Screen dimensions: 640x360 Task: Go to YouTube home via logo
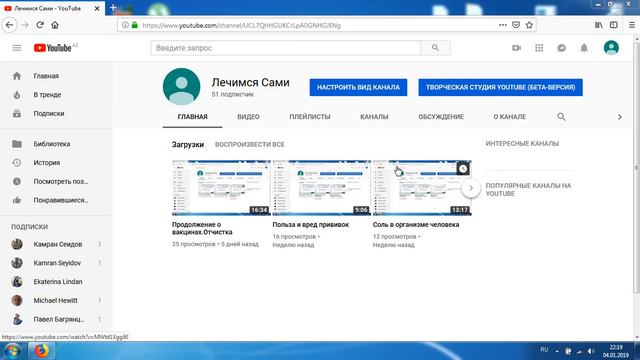click(x=53, y=48)
